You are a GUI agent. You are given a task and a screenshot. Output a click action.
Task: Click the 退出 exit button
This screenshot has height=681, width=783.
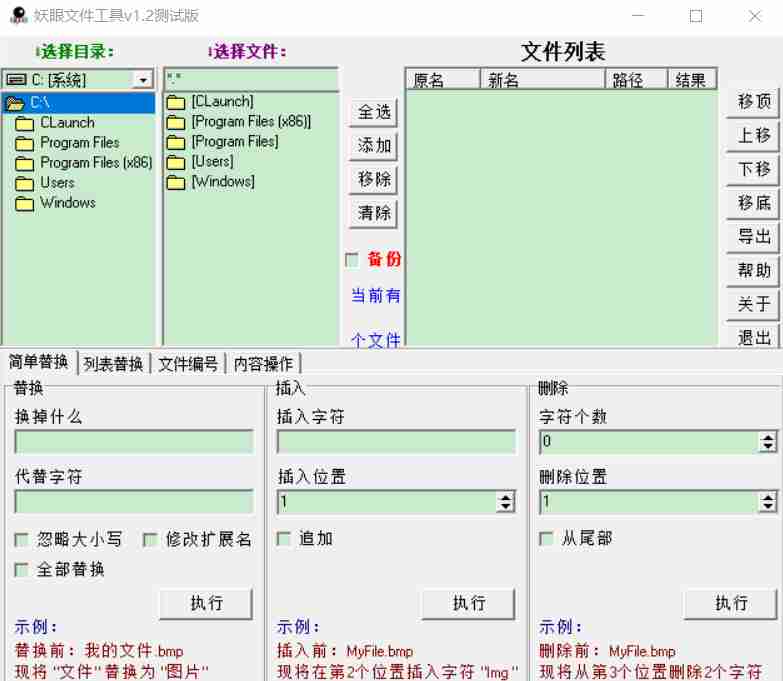[754, 337]
